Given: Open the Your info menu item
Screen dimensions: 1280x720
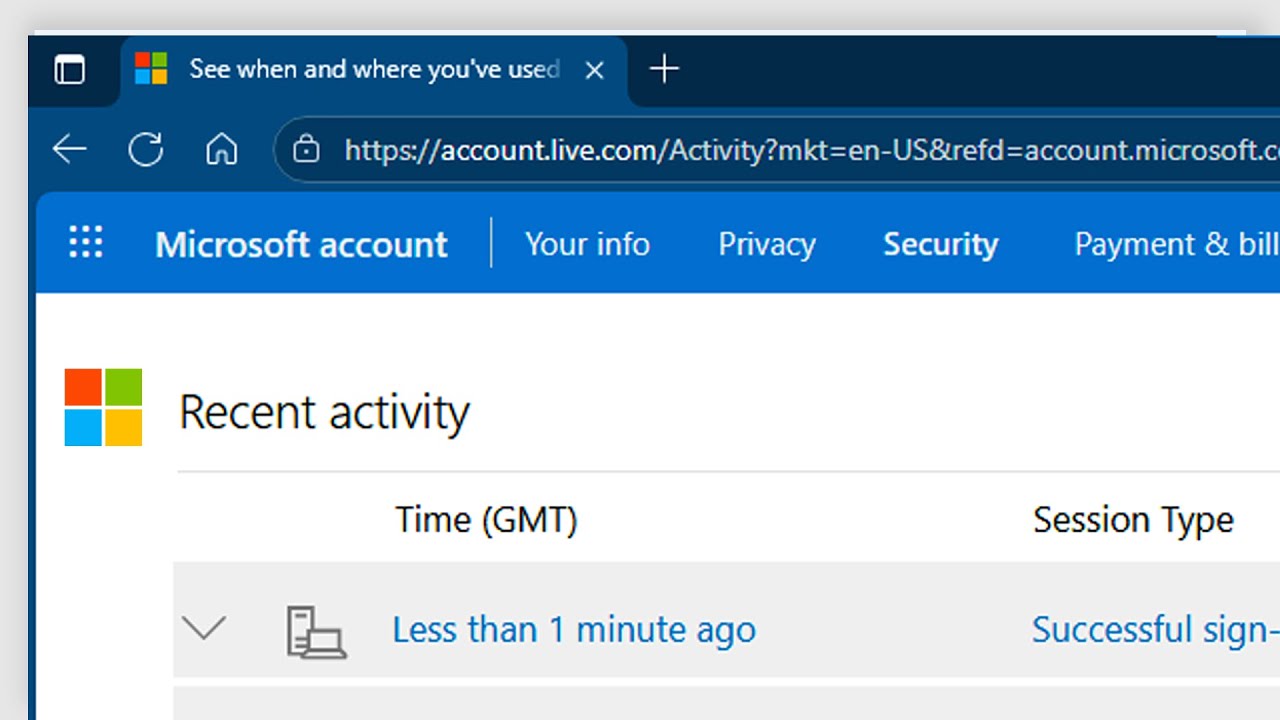Looking at the screenshot, I should pos(587,244).
